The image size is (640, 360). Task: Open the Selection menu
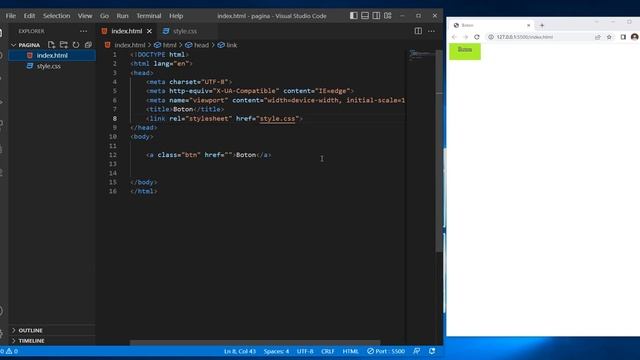click(x=56, y=16)
